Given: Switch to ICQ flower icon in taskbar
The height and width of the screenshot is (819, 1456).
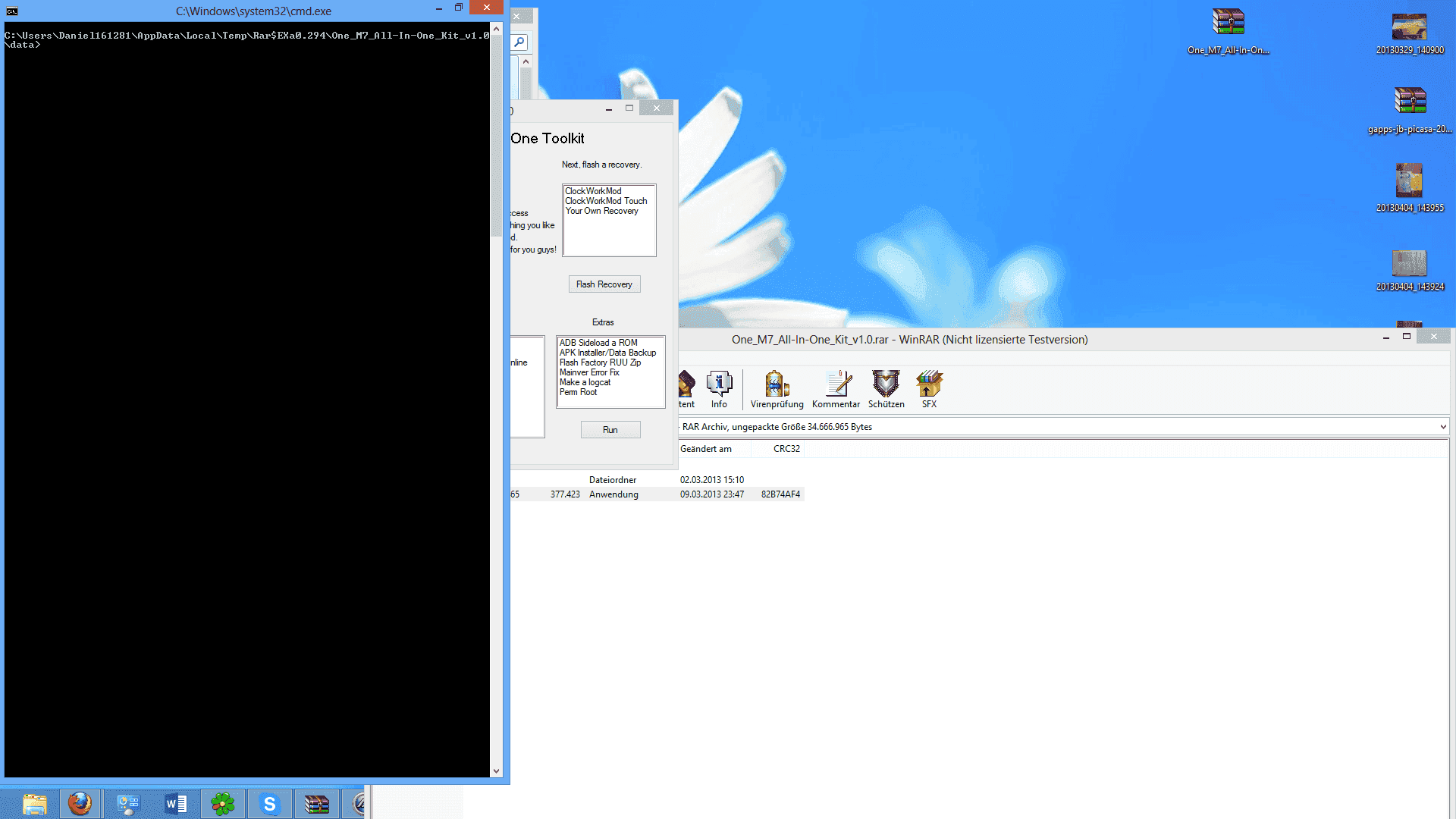Looking at the screenshot, I should pyautogui.click(x=223, y=804).
